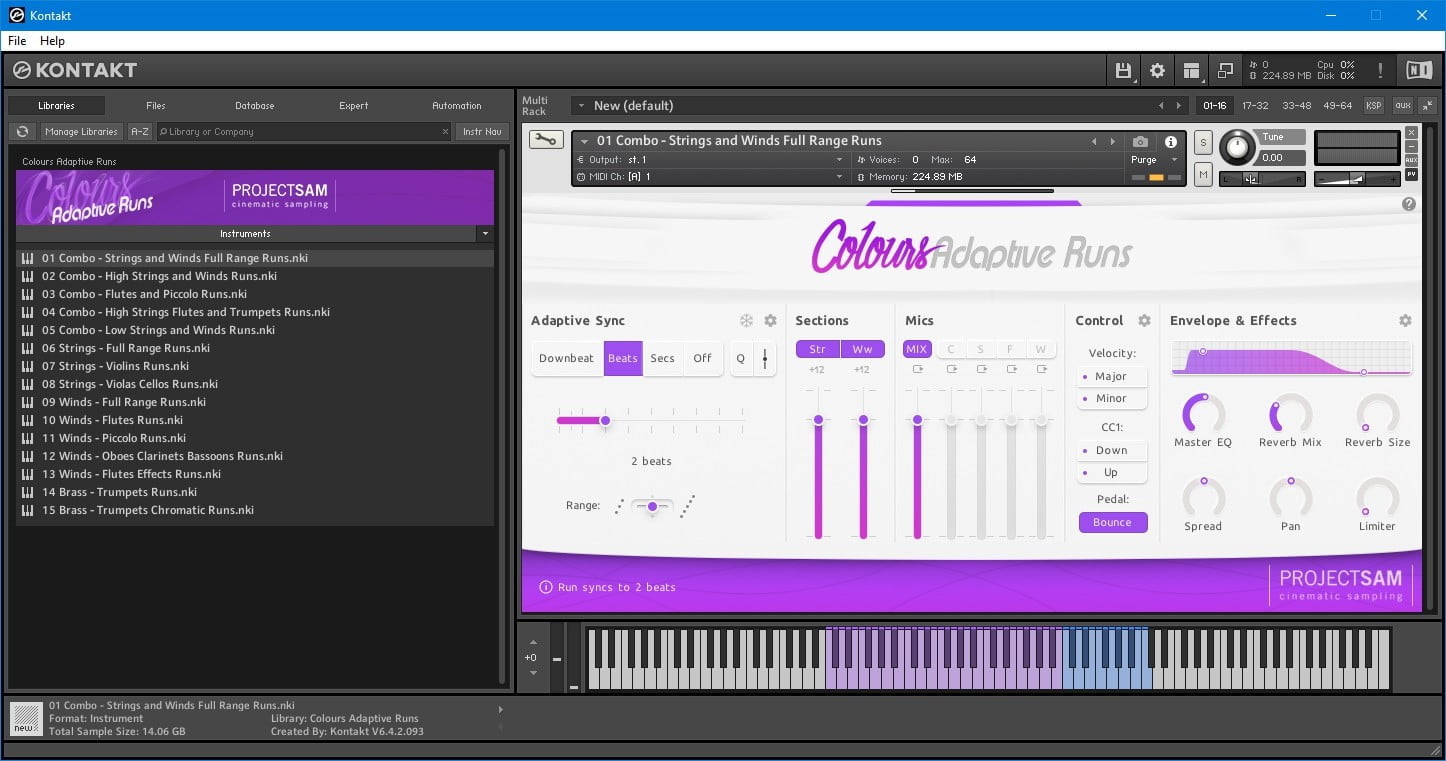Click the Q quantize button

[x=741, y=358]
